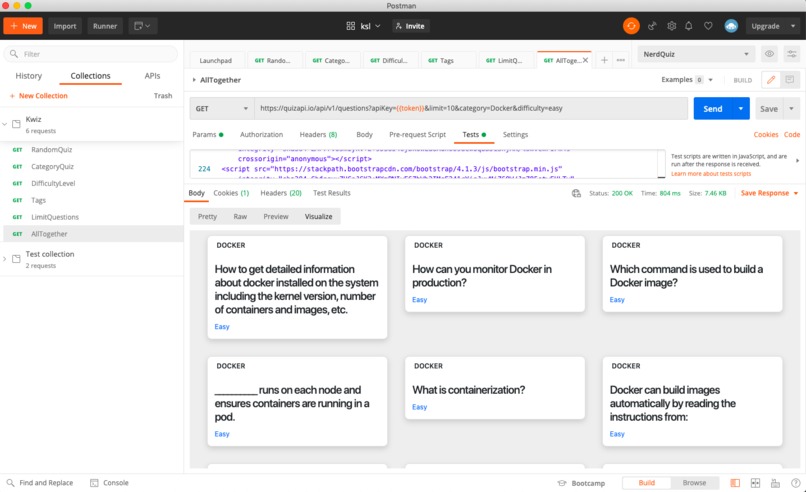Open the user avatar icon
806x492 pixels.
coord(731,26)
